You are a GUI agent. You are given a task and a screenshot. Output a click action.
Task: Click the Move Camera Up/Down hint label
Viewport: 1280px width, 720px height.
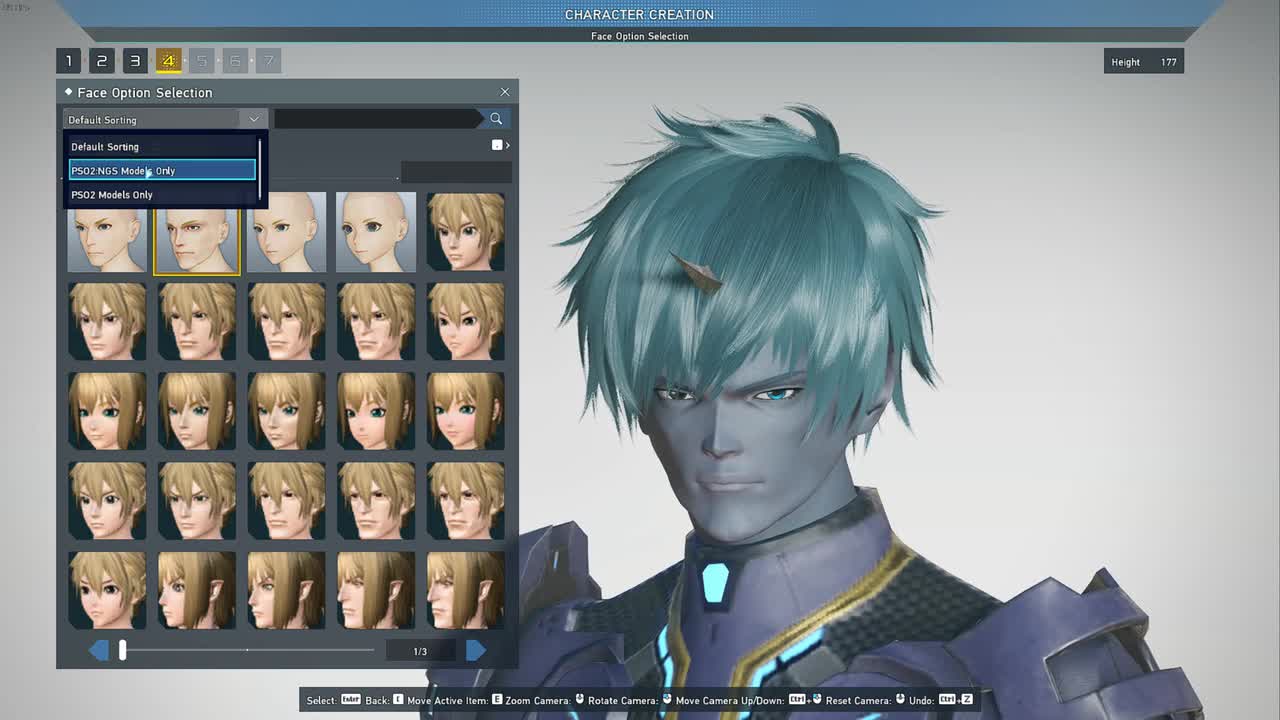tap(730, 700)
